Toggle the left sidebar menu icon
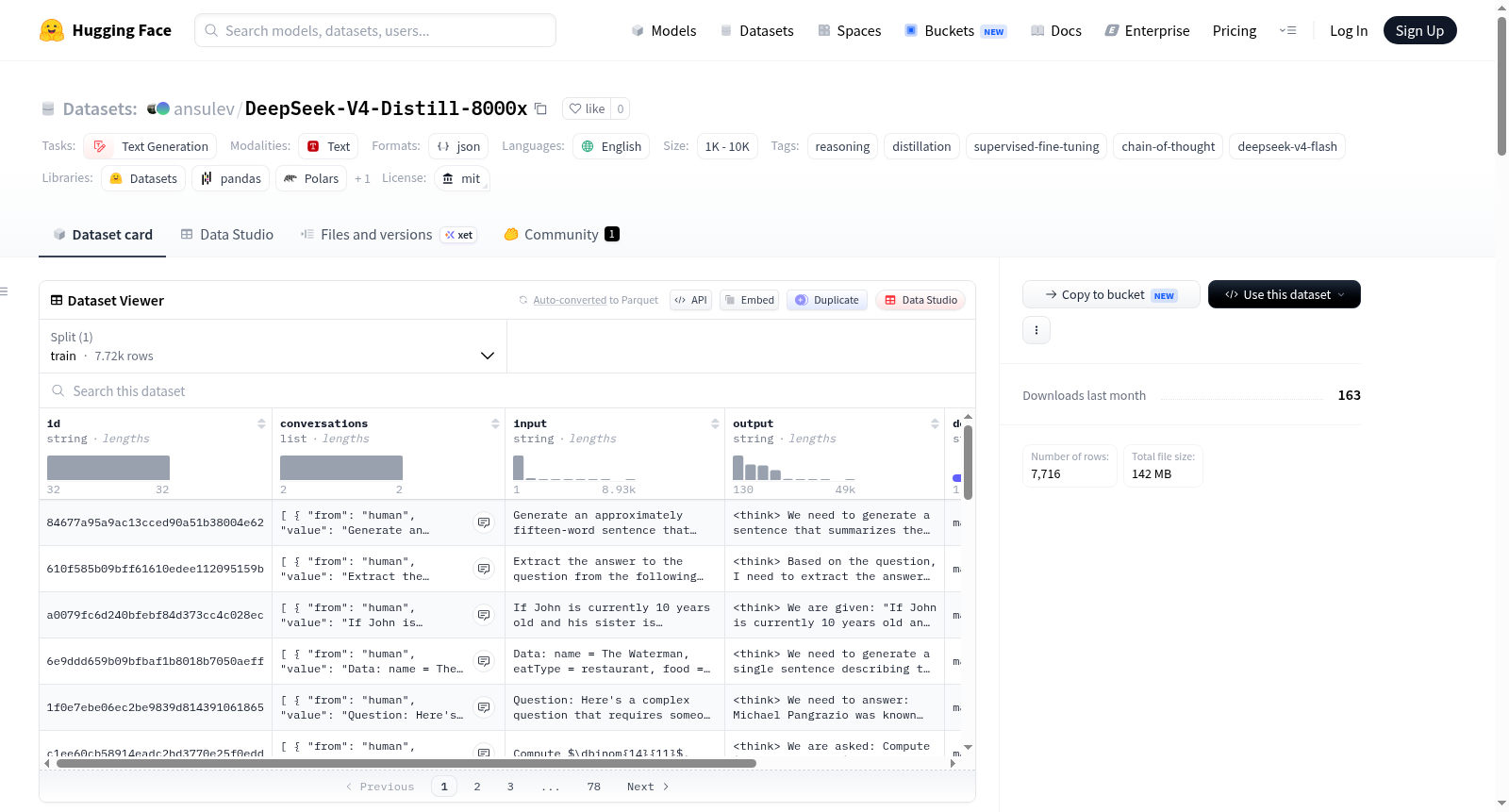The image size is (1509, 812). pyautogui.click(x=4, y=291)
